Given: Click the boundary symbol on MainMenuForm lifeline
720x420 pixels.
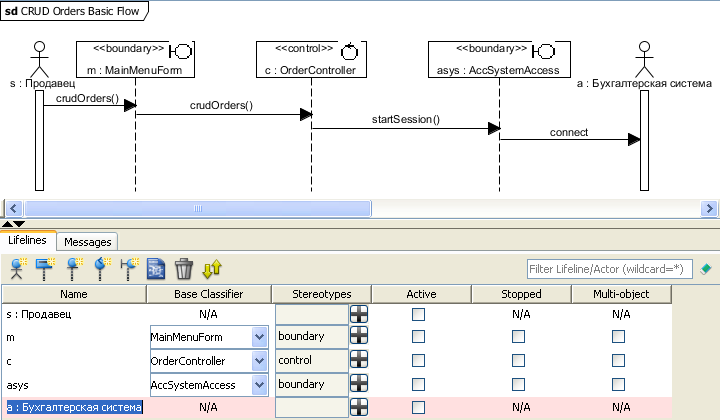Looking at the screenshot, I should (180, 51).
